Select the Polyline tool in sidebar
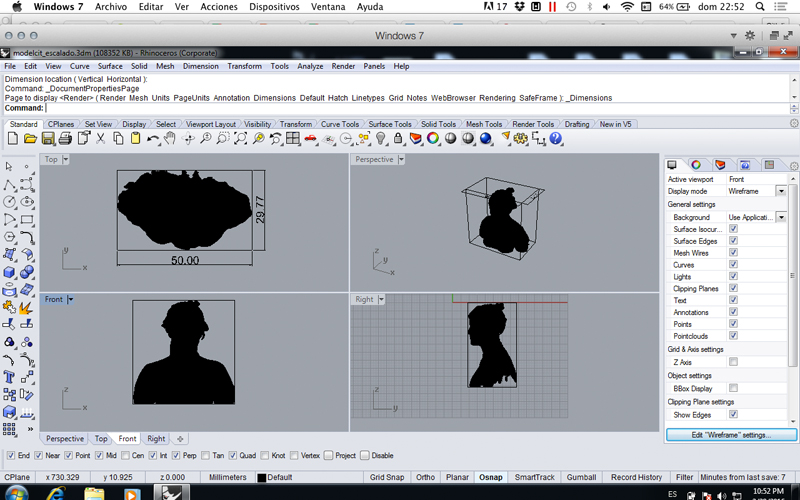 [9, 184]
